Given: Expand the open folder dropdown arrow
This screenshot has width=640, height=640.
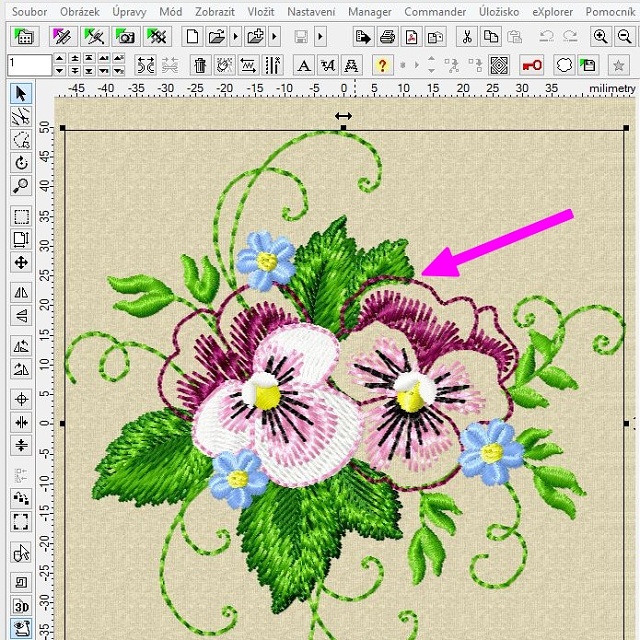Looking at the screenshot, I should coord(235,37).
